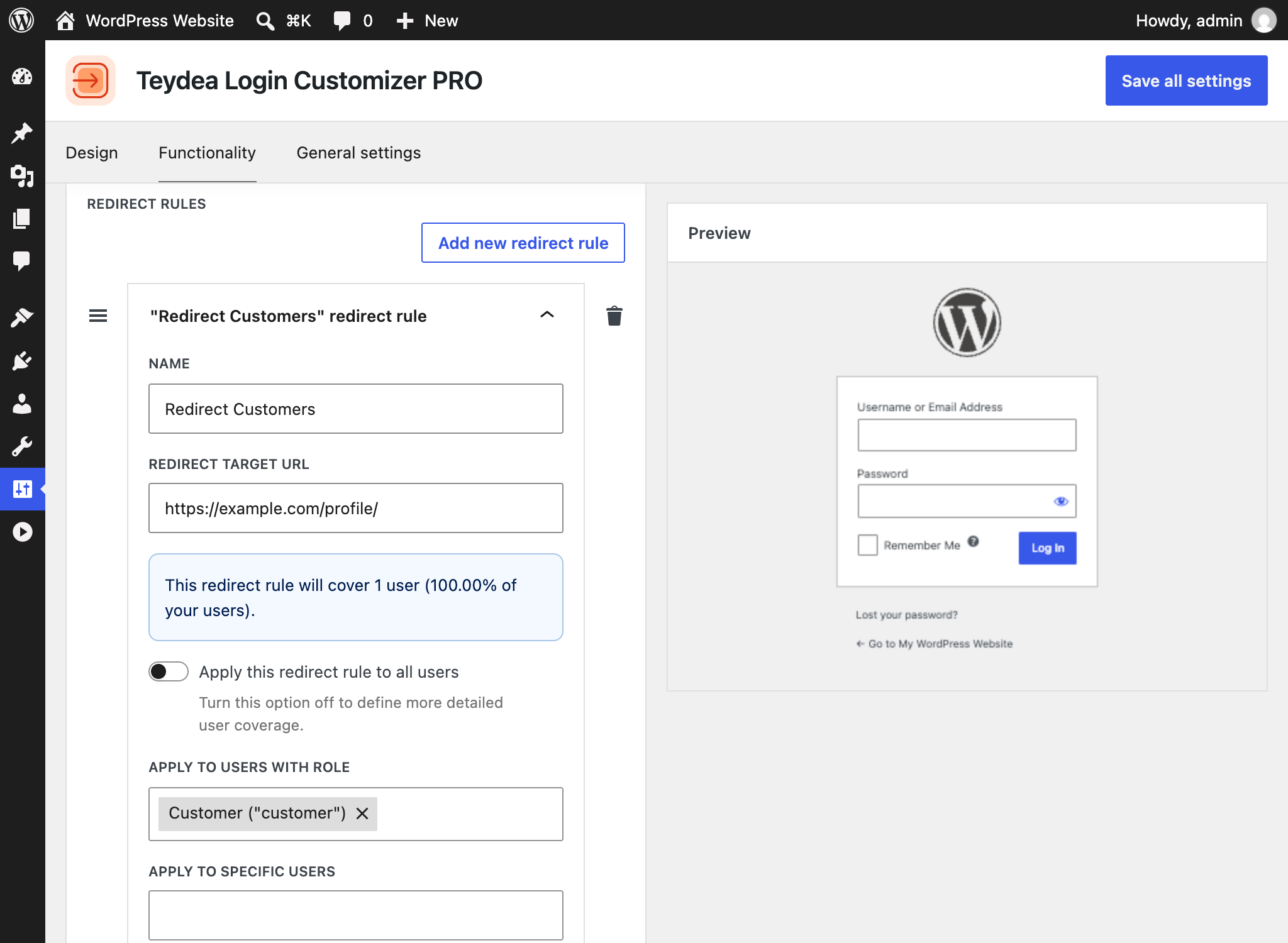Click the Preview panel heading
The width and height of the screenshot is (1288, 943).
pos(719,233)
